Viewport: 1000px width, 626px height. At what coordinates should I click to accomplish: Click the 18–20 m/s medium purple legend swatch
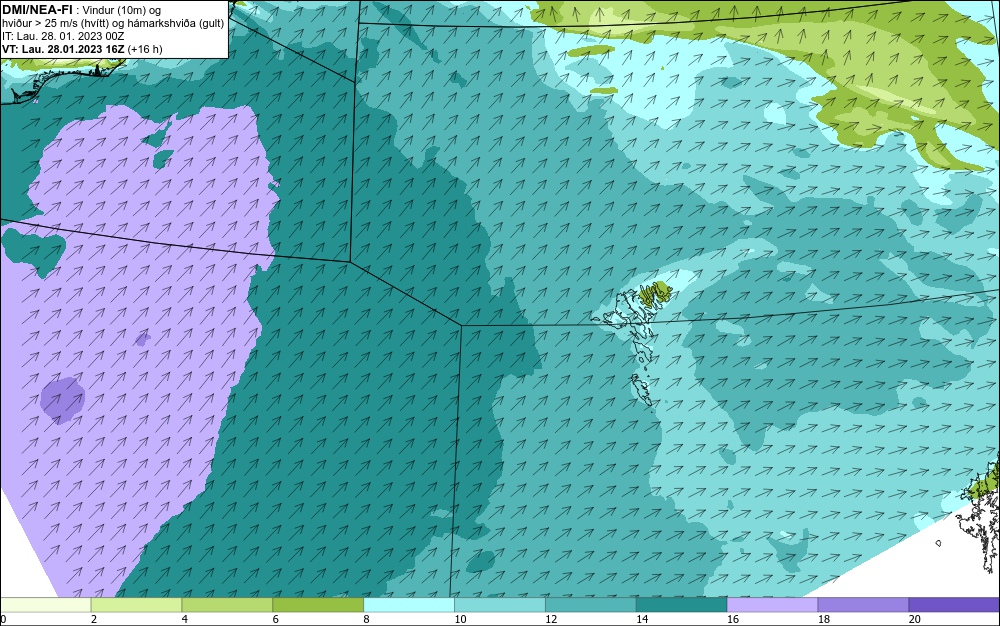[863, 605]
